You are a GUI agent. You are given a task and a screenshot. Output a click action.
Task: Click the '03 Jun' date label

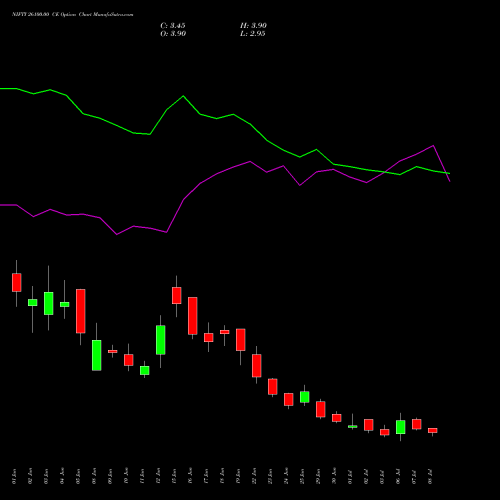pyautogui.click(x=46, y=476)
